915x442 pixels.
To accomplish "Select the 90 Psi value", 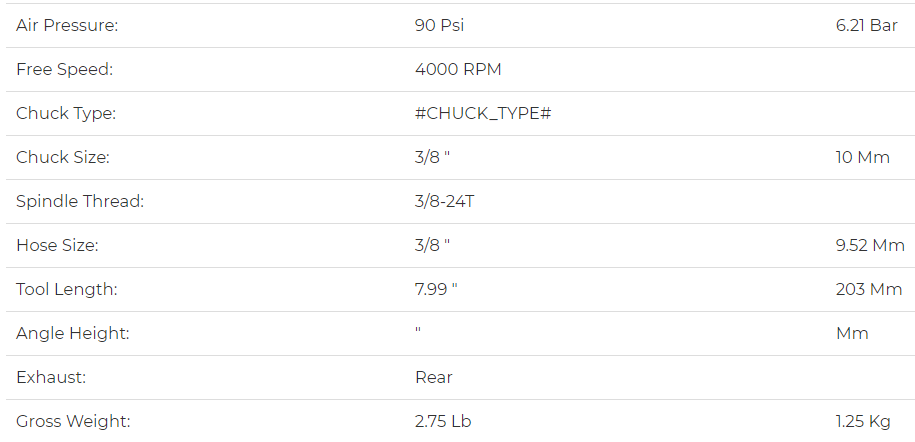I will [439, 25].
